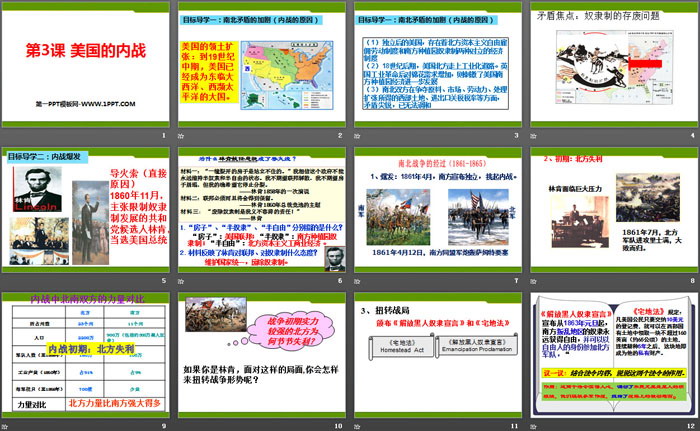Open slide 9 with the North-South comparison table
The image size is (700, 431).
click(86, 354)
